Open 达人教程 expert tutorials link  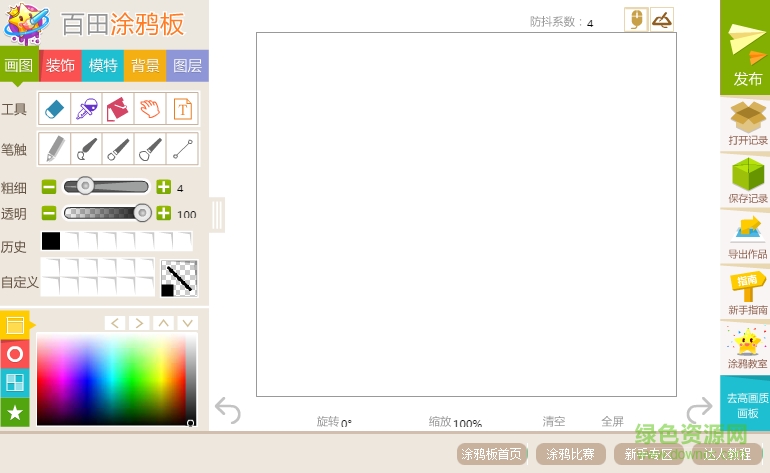(x=727, y=454)
